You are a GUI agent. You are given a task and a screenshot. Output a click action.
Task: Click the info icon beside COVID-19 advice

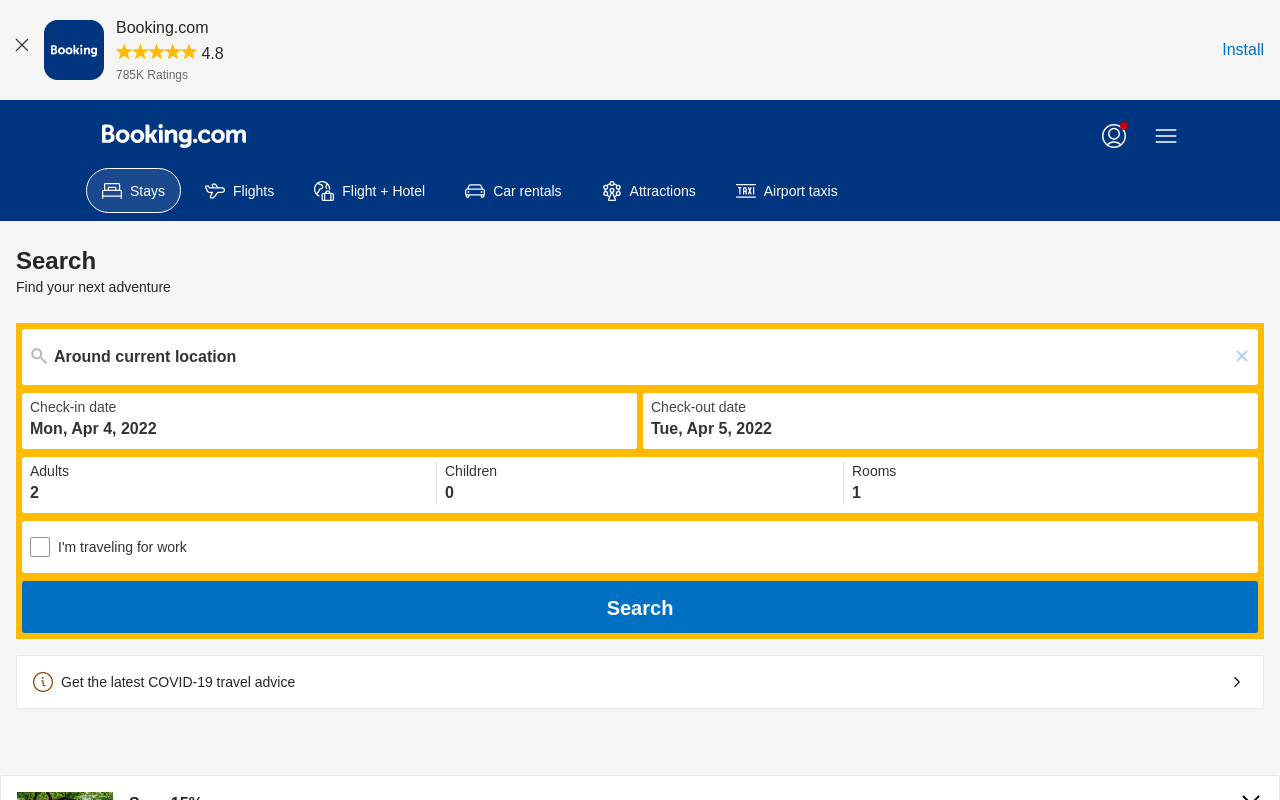[43, 682]
